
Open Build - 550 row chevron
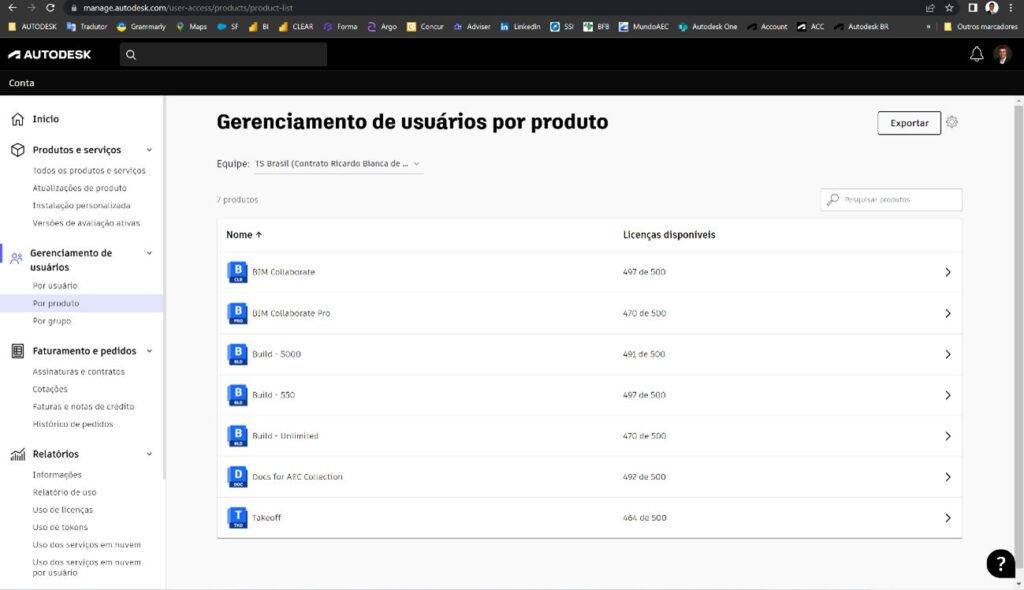click(x=948, y=395)
